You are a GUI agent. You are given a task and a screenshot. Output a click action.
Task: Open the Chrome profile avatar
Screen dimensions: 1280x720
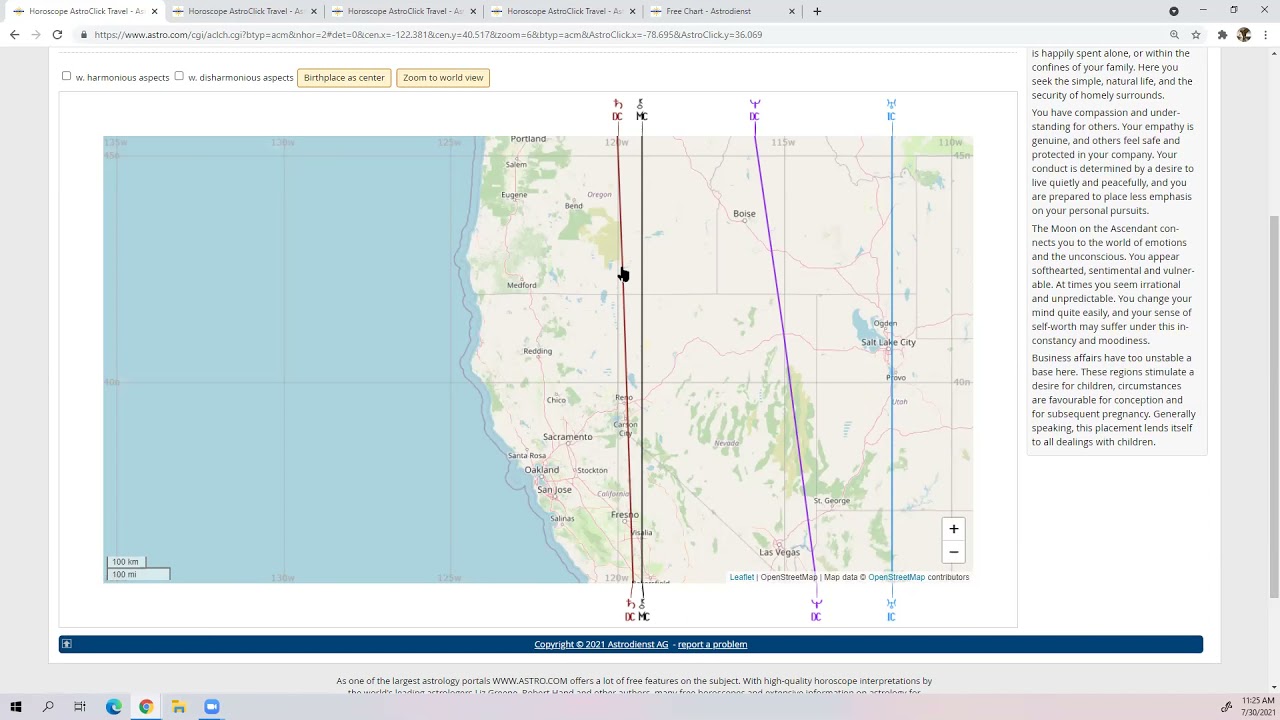(x=1244, y=34)
